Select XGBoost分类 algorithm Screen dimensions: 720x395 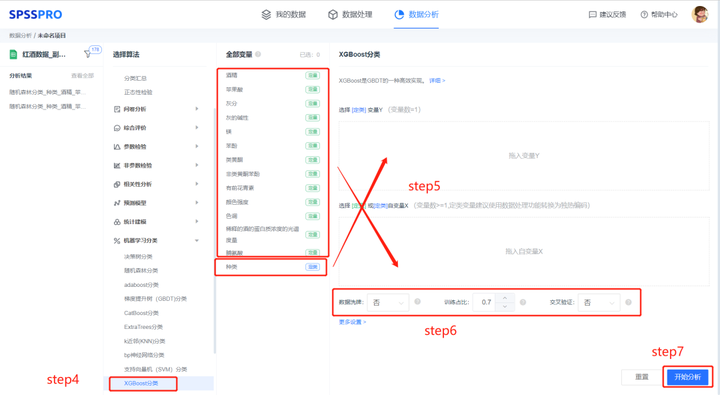(141, 383)
